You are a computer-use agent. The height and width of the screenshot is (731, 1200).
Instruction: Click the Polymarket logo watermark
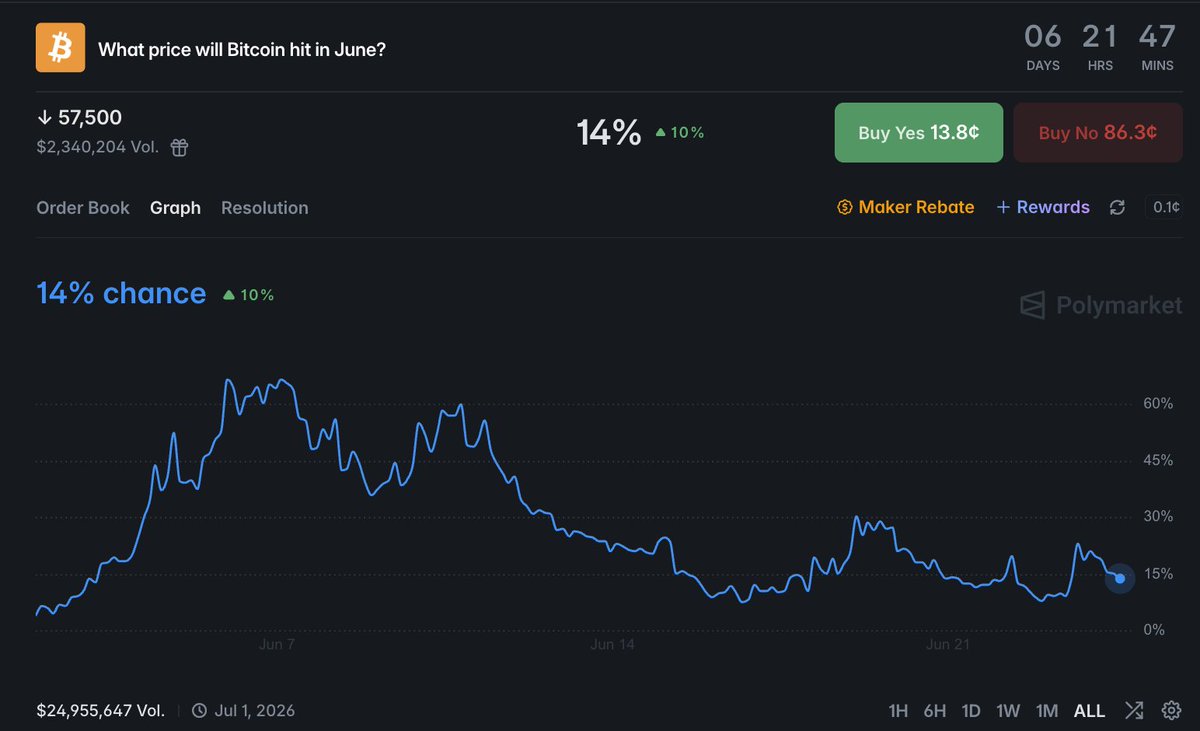1101,305
